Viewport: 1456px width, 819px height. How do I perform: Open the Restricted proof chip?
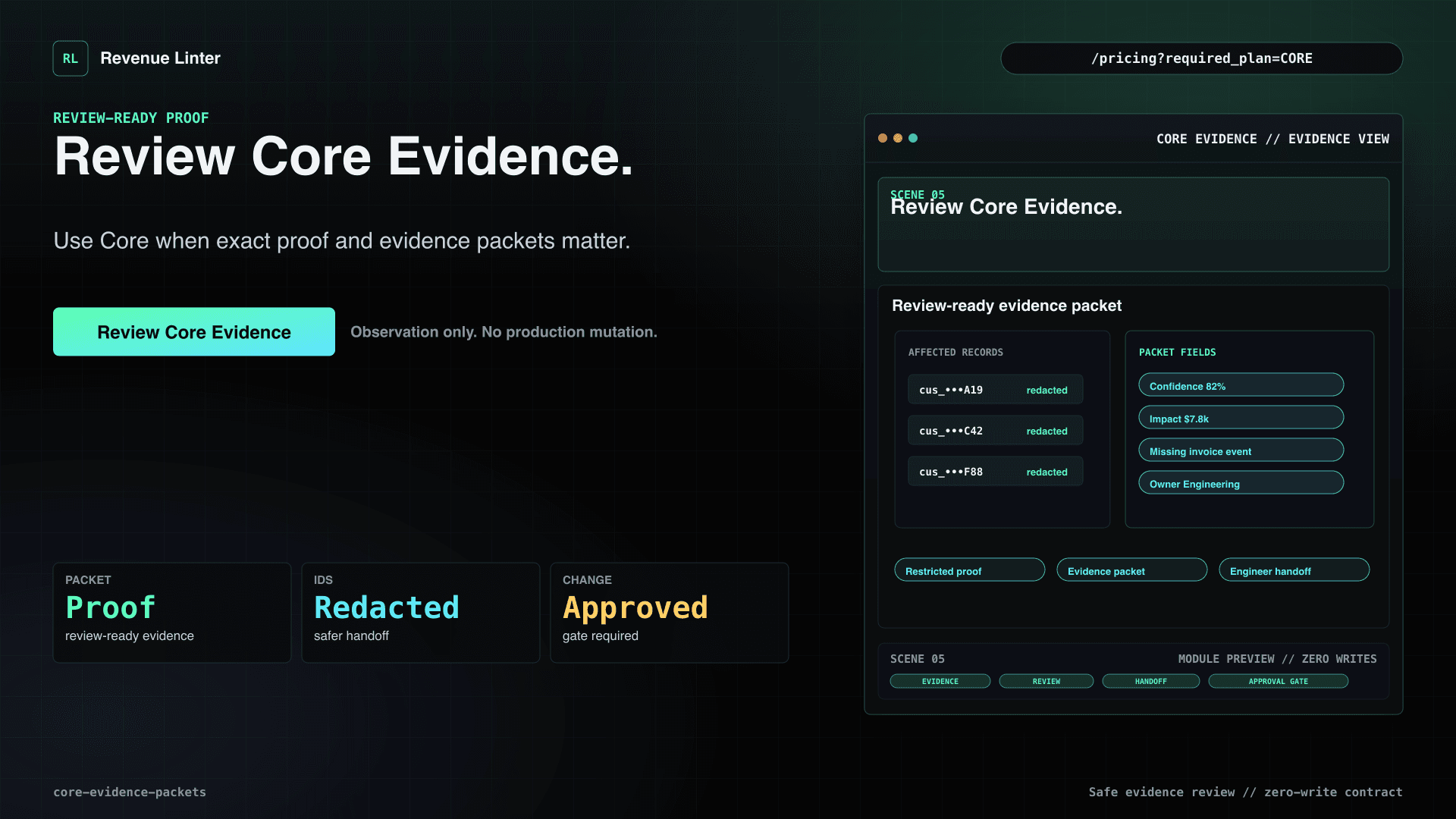(969, 570)
